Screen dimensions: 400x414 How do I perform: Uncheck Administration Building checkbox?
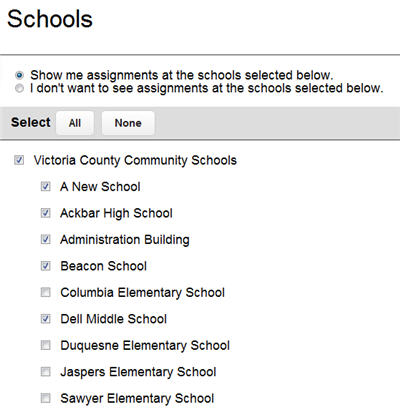tap(46, 239)
